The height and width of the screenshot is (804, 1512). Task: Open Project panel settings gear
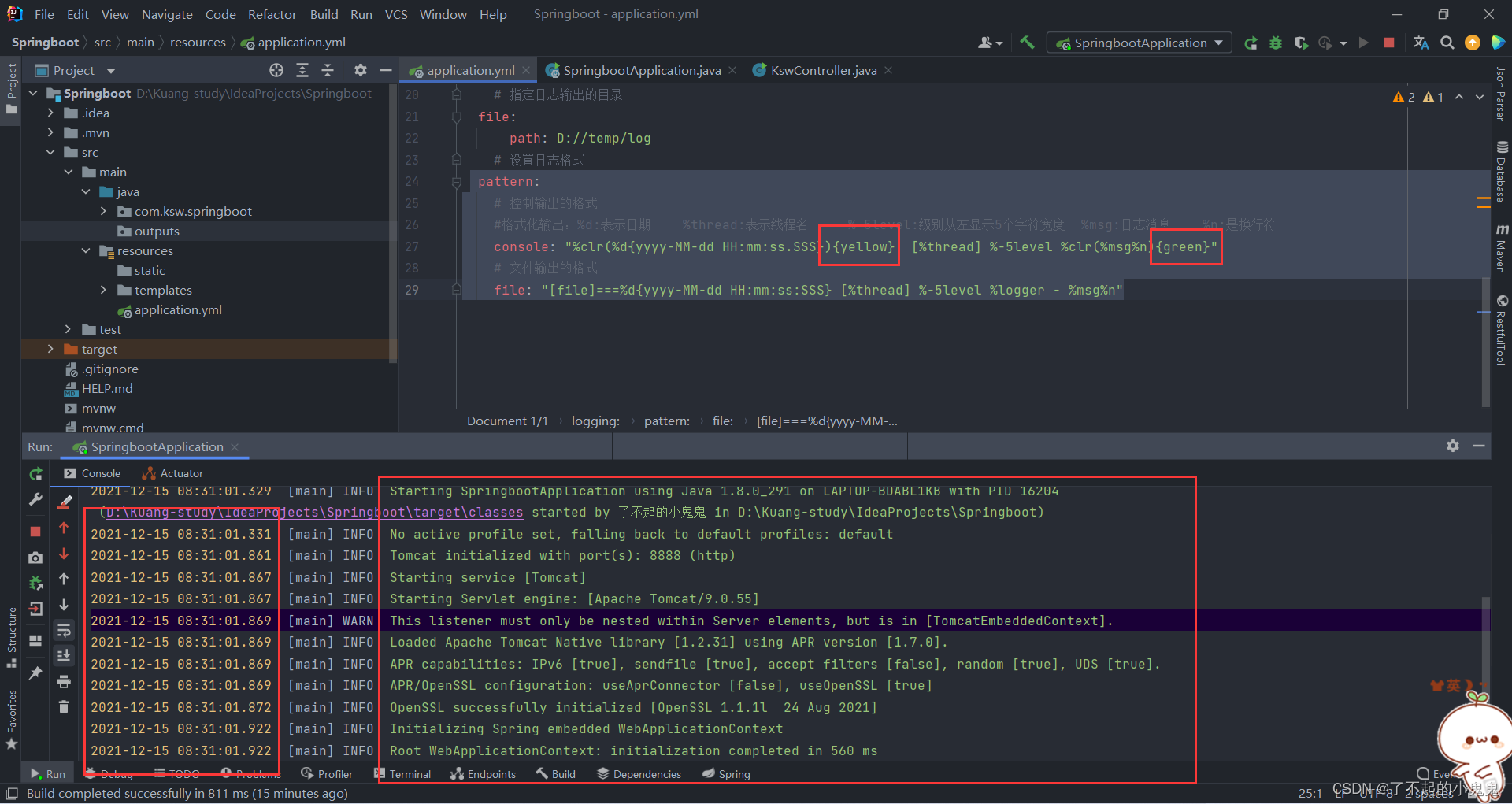361,70
